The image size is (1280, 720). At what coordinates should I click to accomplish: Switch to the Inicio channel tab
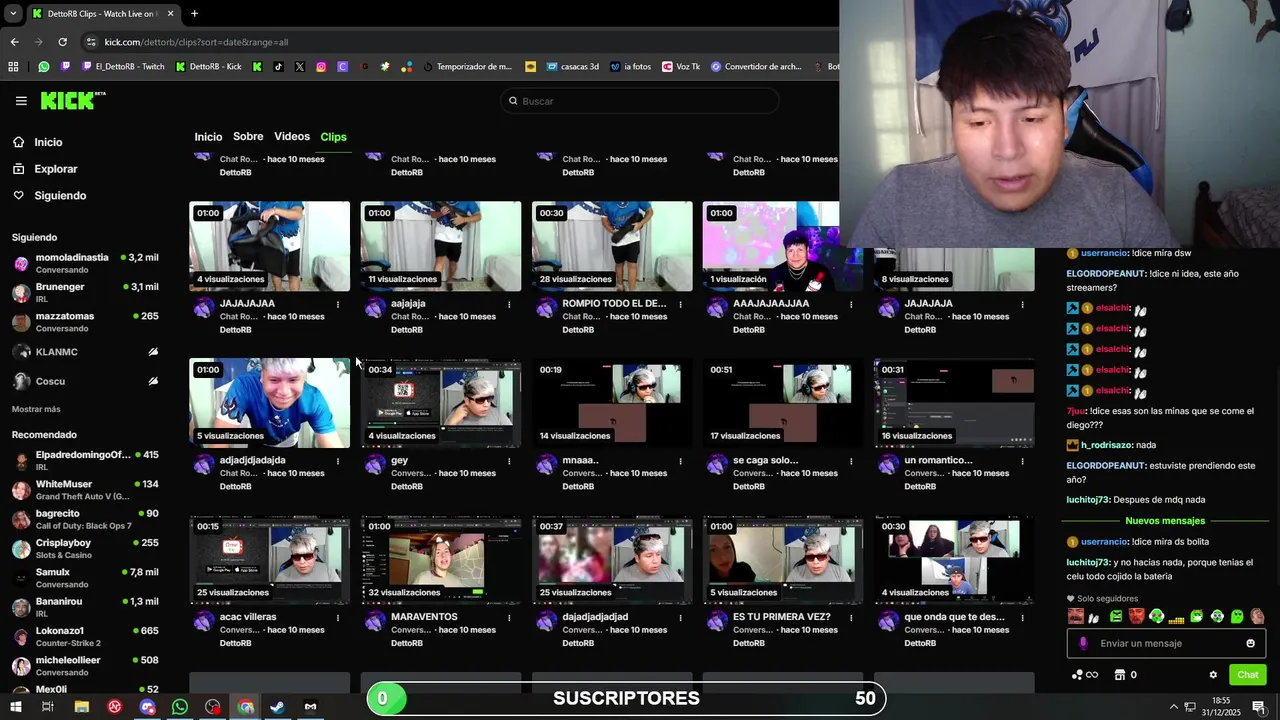pos(208,137)
